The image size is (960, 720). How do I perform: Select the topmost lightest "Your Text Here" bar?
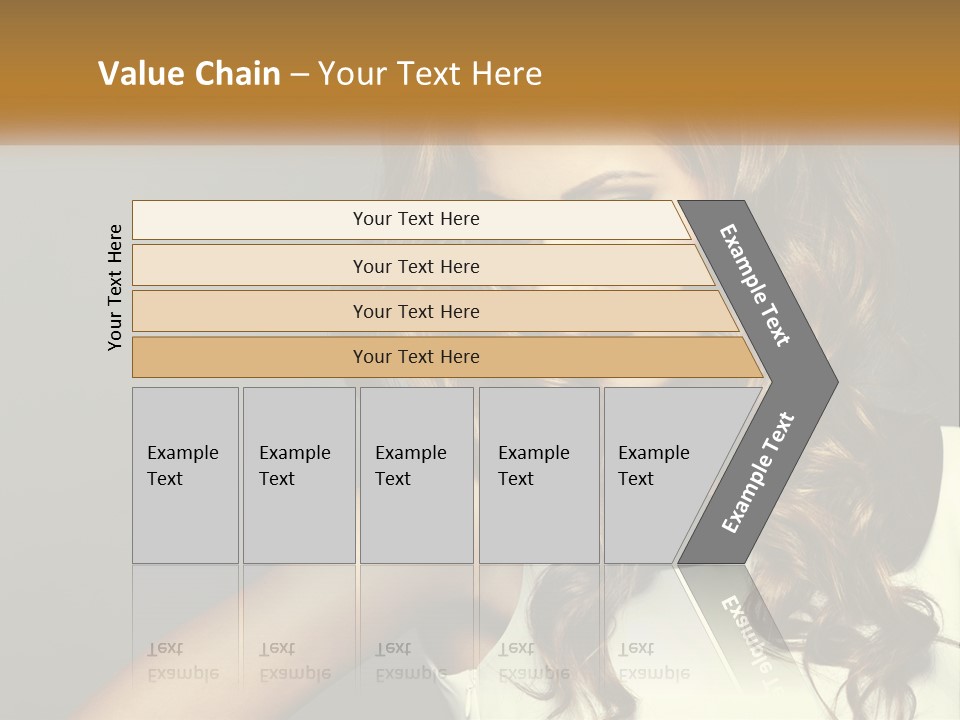point(415,220)
